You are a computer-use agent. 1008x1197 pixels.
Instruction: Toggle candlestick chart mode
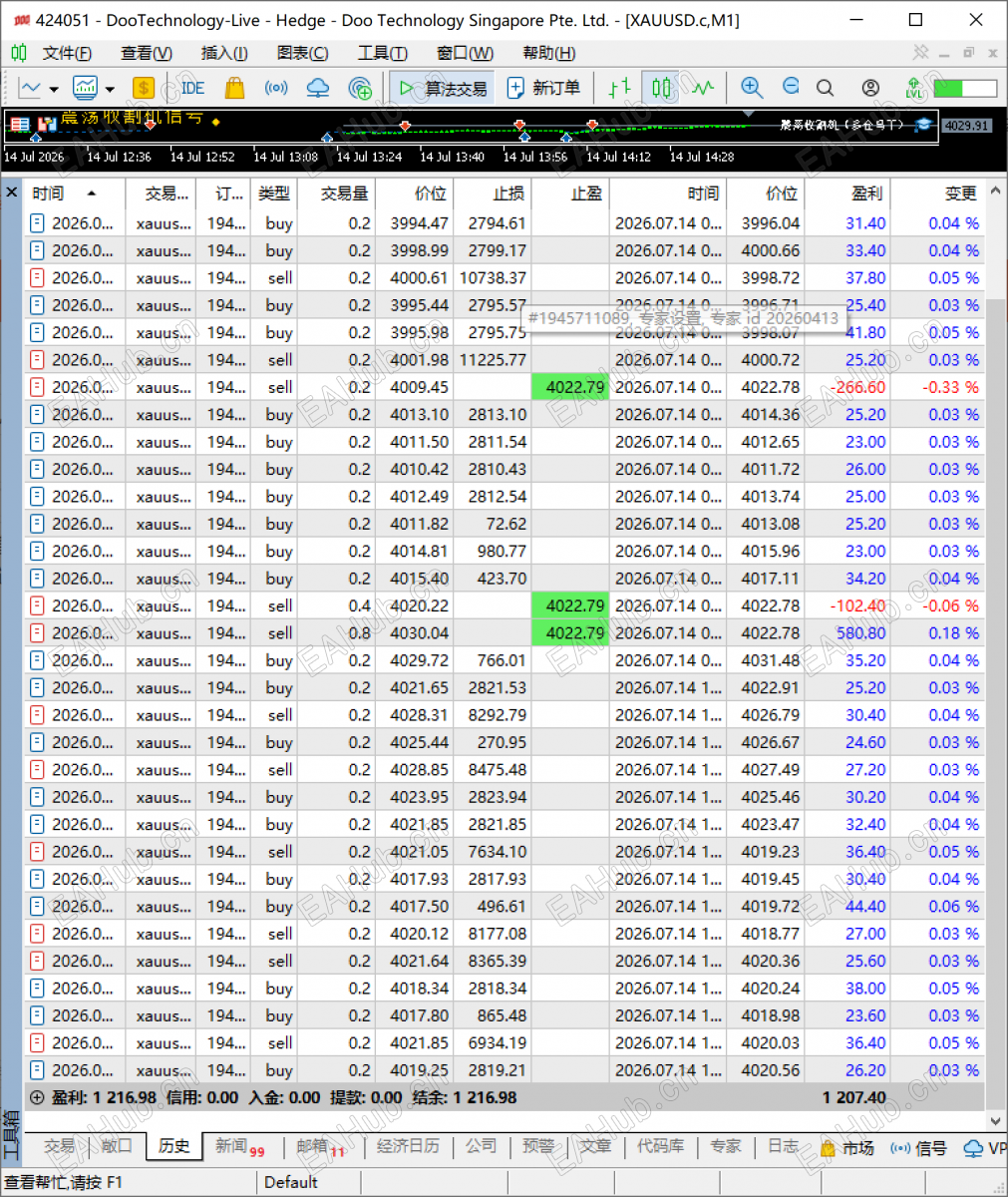tap(661, 88)
